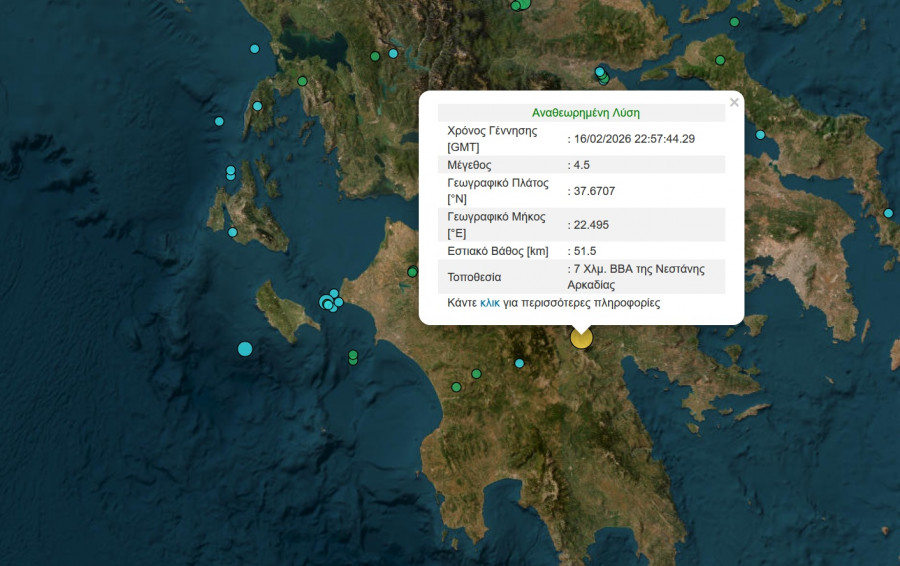Image resolution: width=900 pixels, height=566 pixels.
Task: Open the 'κλικ' more information link
Action: point(490,303)
